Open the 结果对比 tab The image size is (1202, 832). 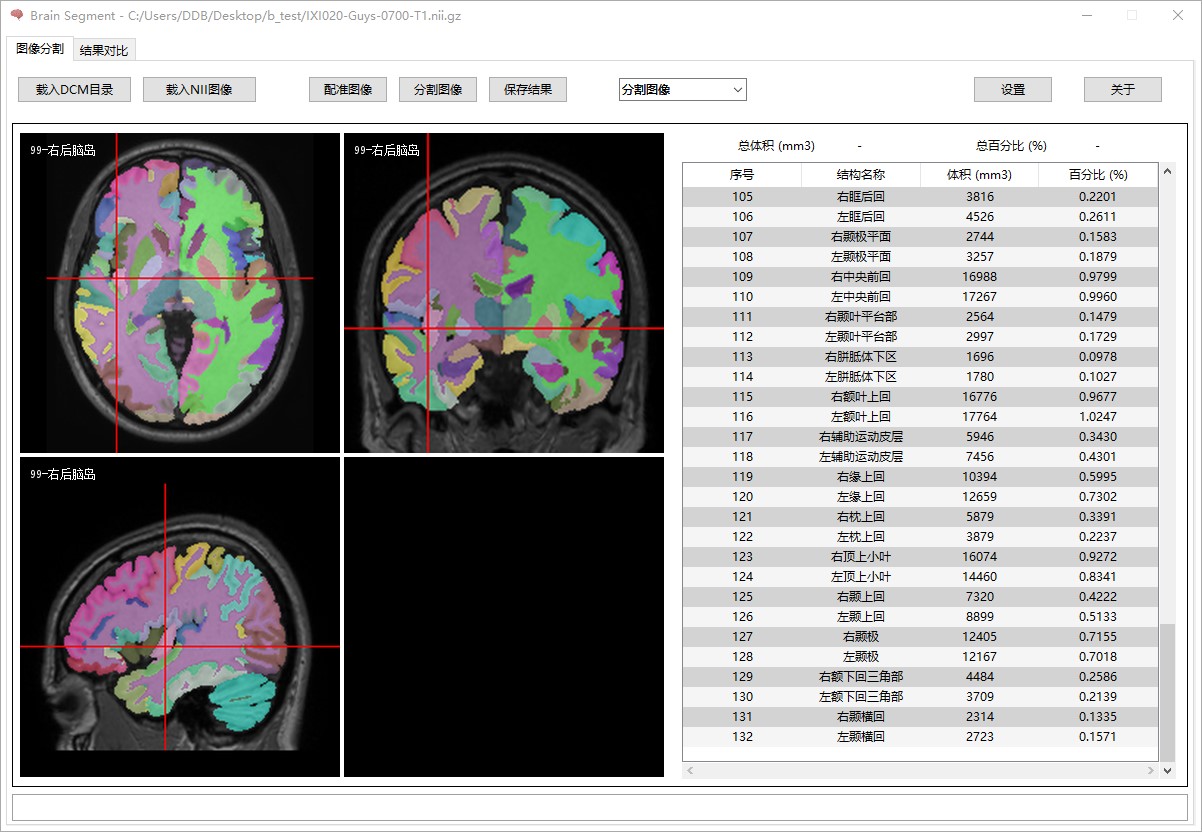coord(104,50)
